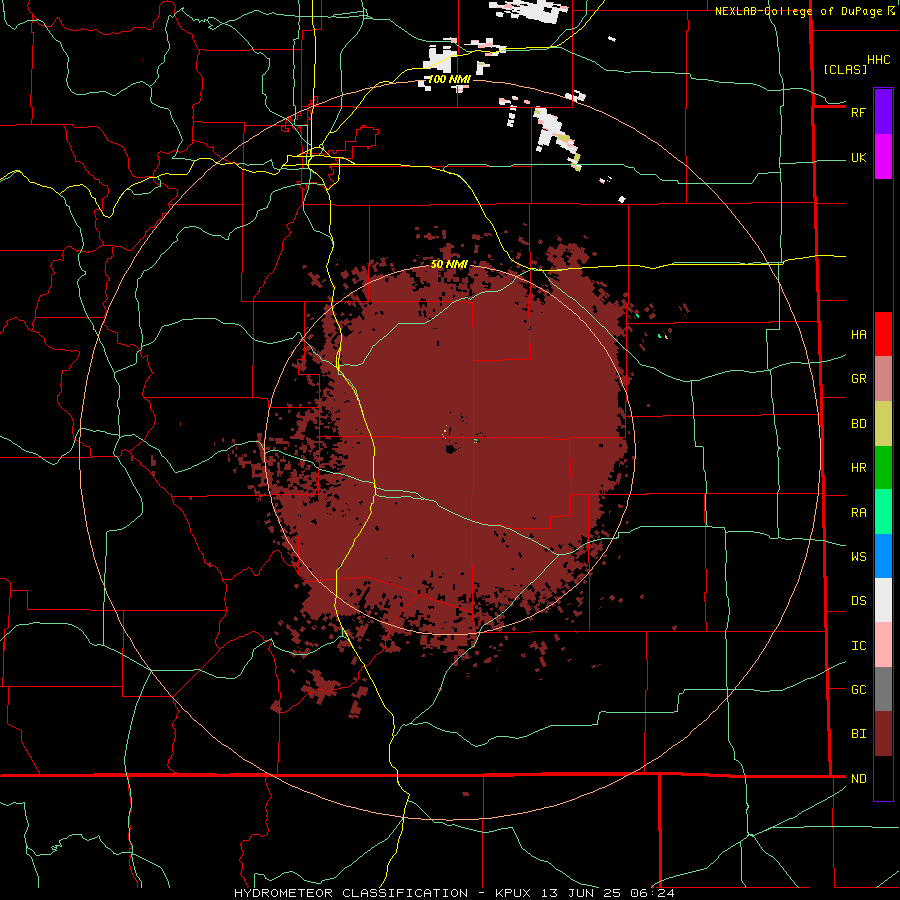
Task: Click the HA red legend swatch
Action: point(883,334)
